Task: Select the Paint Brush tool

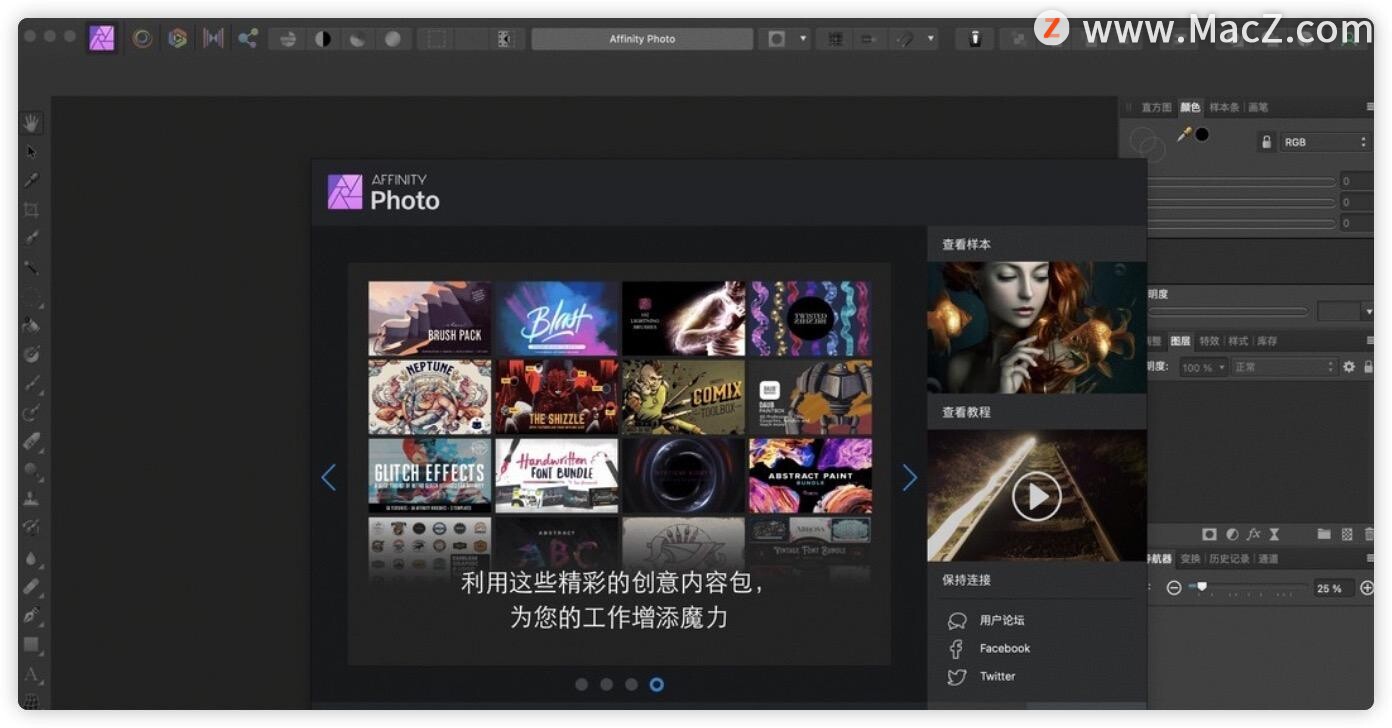Action: 32,383
